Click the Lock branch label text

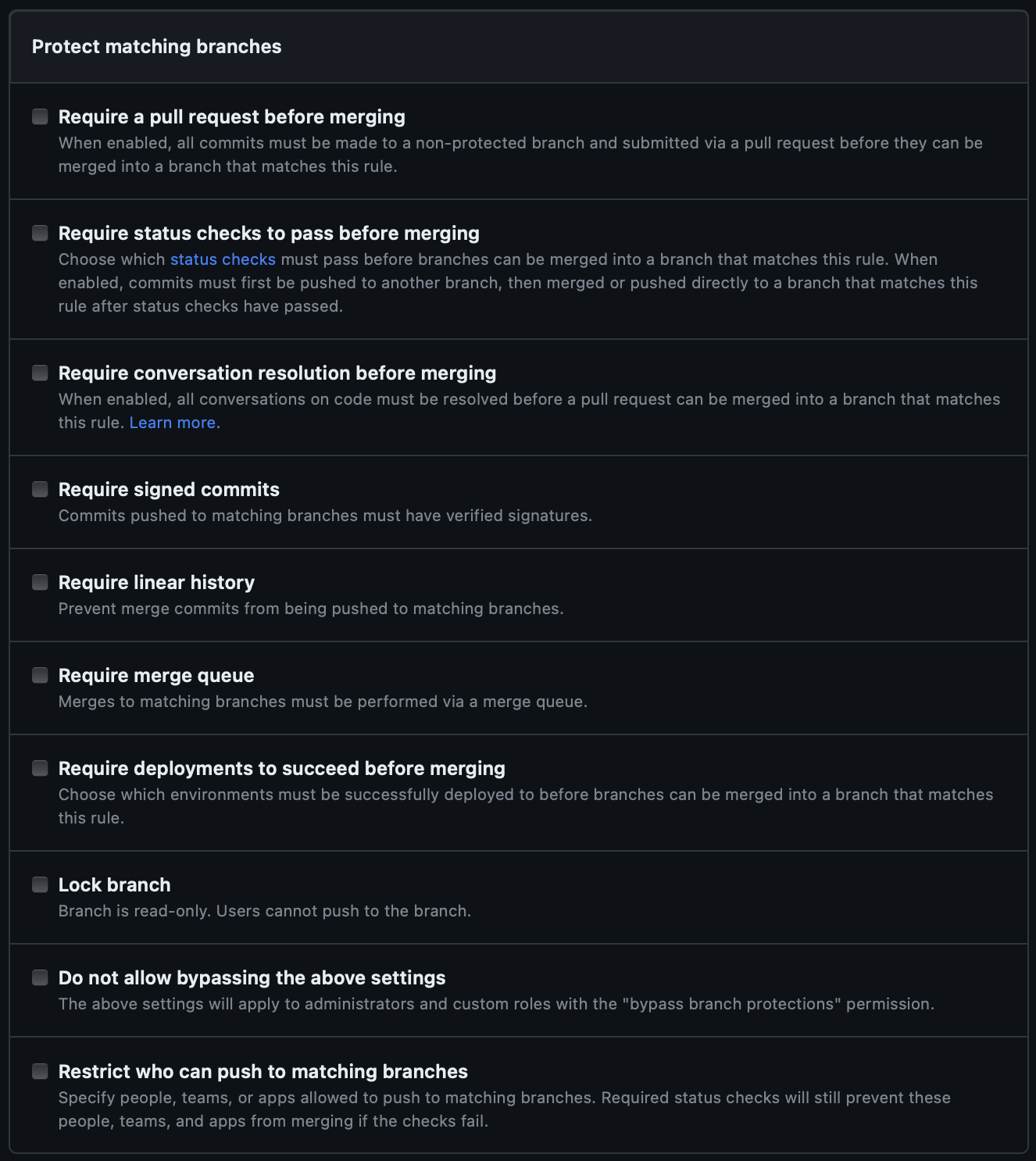click(x=115, y=885)
